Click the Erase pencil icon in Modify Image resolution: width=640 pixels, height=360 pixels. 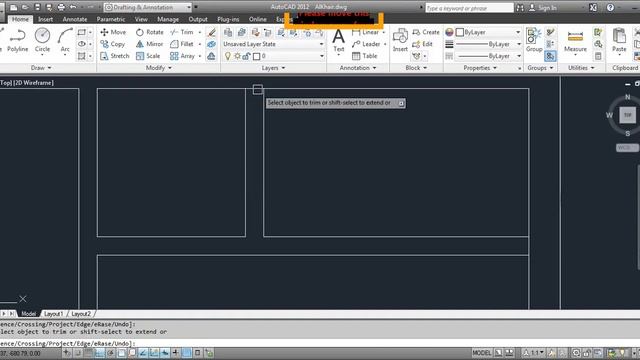click(211, 32)
